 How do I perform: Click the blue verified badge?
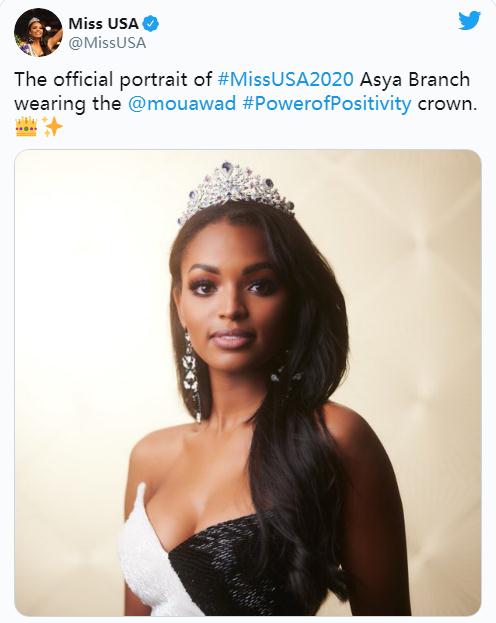click(151, 24)
